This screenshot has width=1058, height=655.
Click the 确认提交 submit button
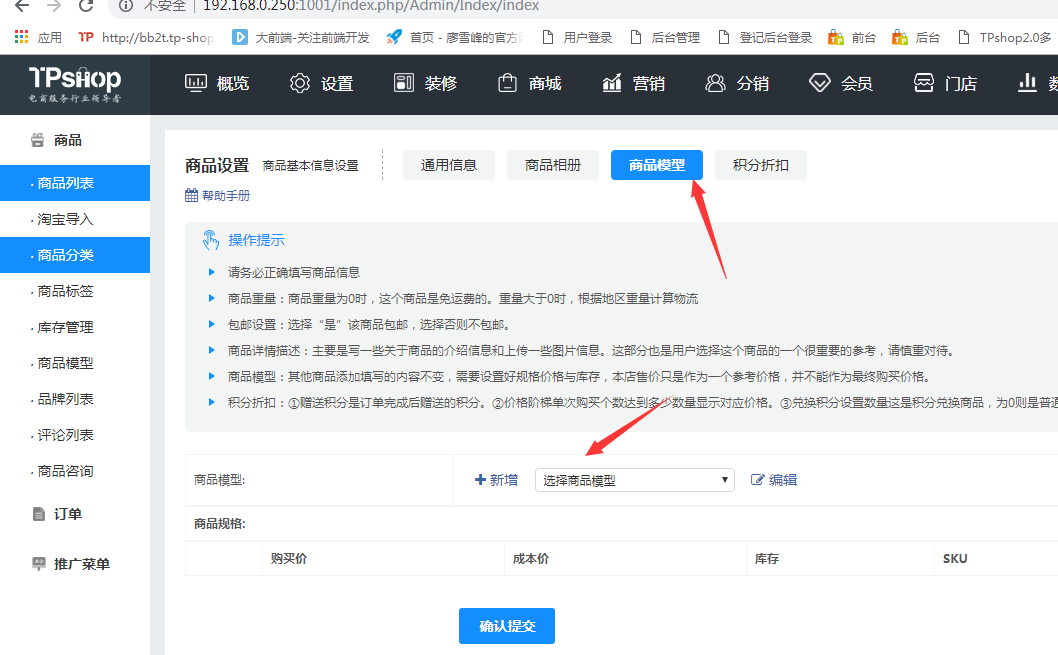(506, 626)
